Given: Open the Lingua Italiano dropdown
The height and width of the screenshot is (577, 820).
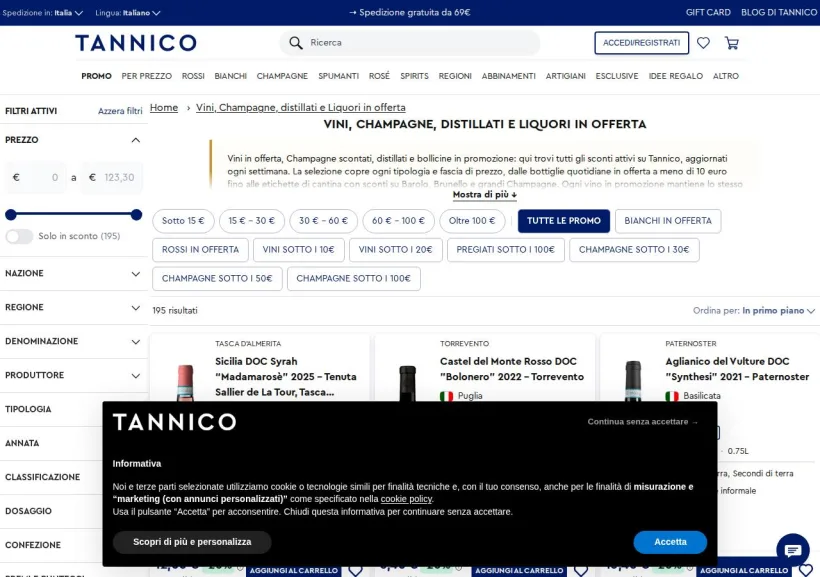Looking at the screenshot, I should pyautogui.click(x=128, y=13).
